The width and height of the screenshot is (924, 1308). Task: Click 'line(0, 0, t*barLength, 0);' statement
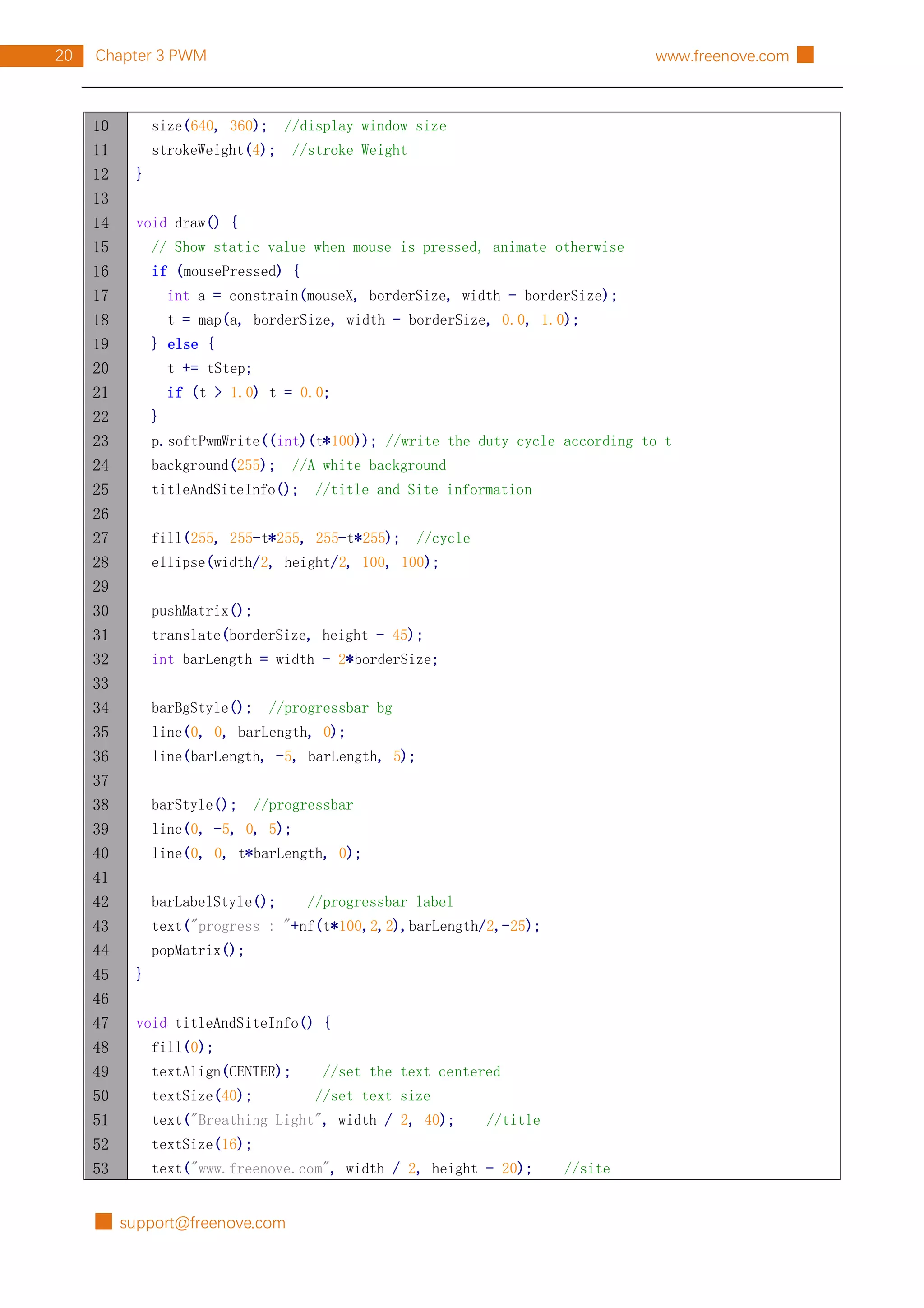[256, 853]
